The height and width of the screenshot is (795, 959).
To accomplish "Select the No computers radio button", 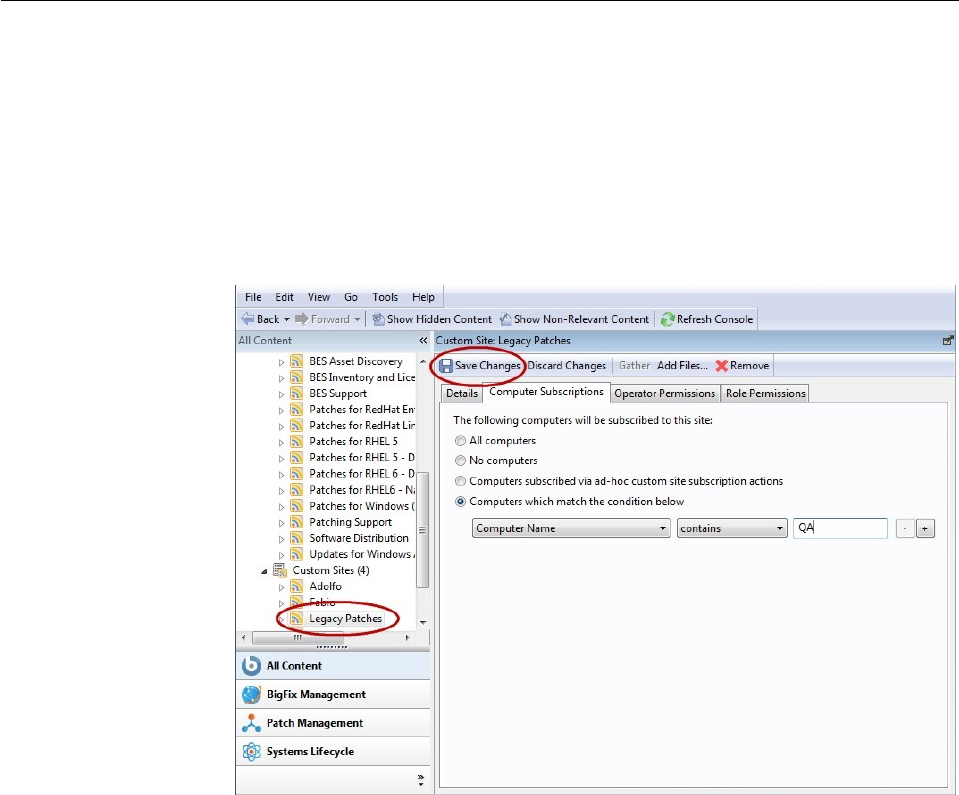I will (461, 461).
